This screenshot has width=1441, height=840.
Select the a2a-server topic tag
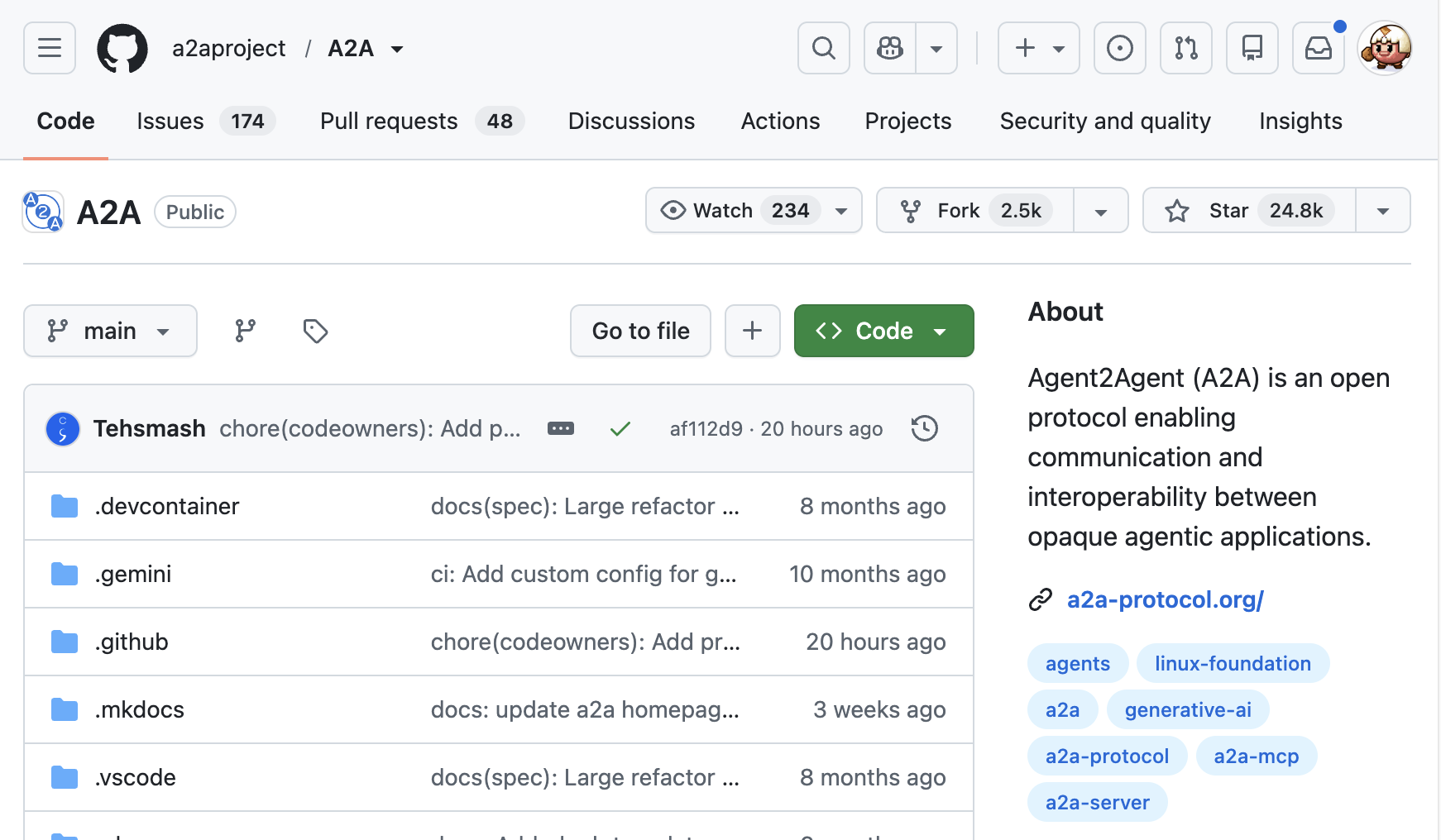coord(1097,802)
